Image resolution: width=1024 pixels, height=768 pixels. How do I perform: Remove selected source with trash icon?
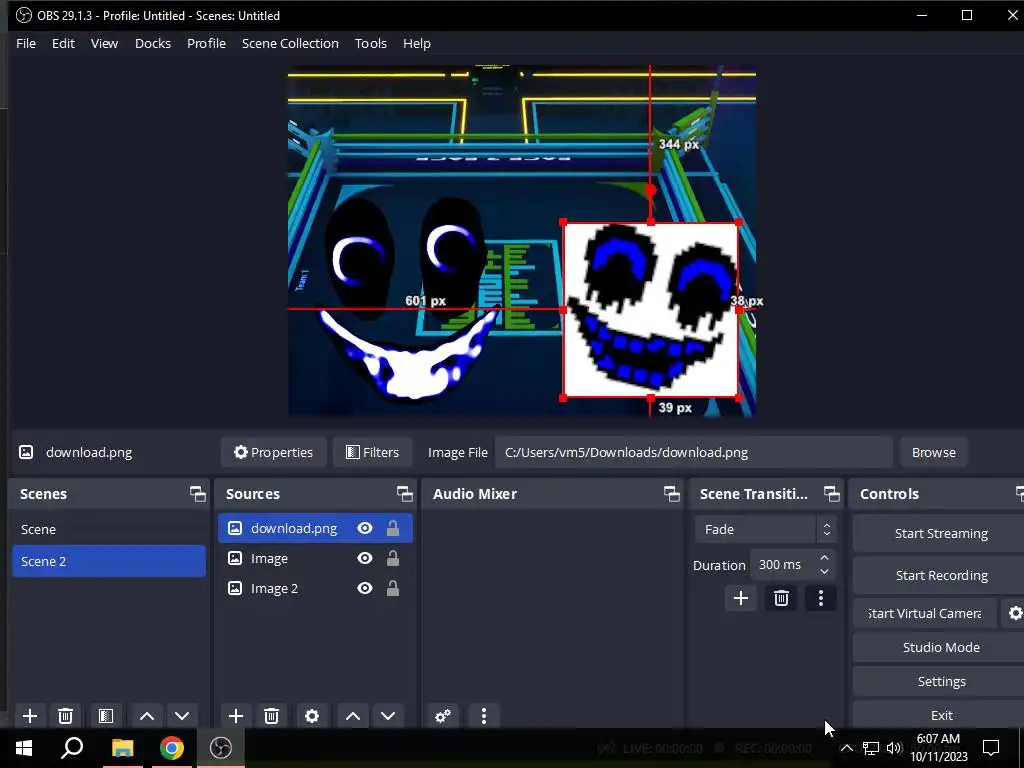click(x=271, y=716)
